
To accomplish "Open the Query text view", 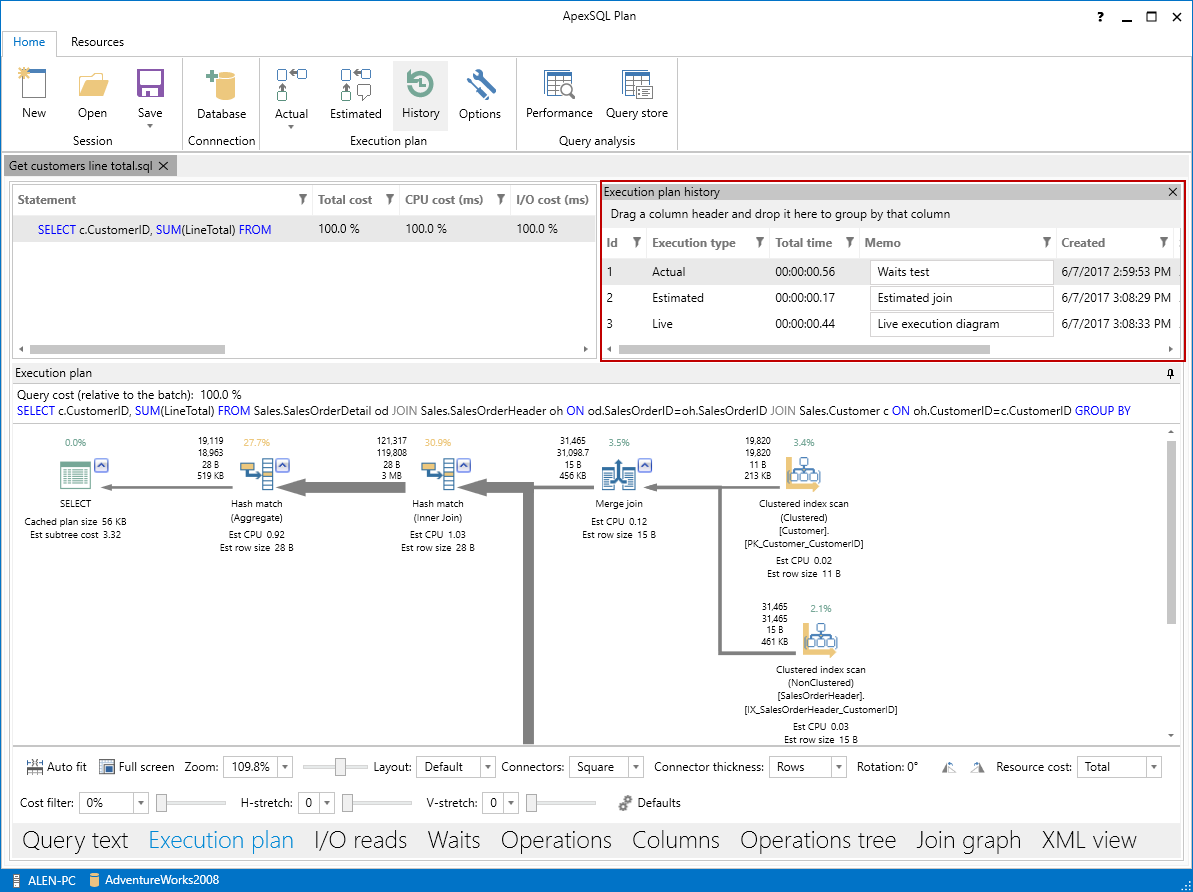I will [75, 840].
